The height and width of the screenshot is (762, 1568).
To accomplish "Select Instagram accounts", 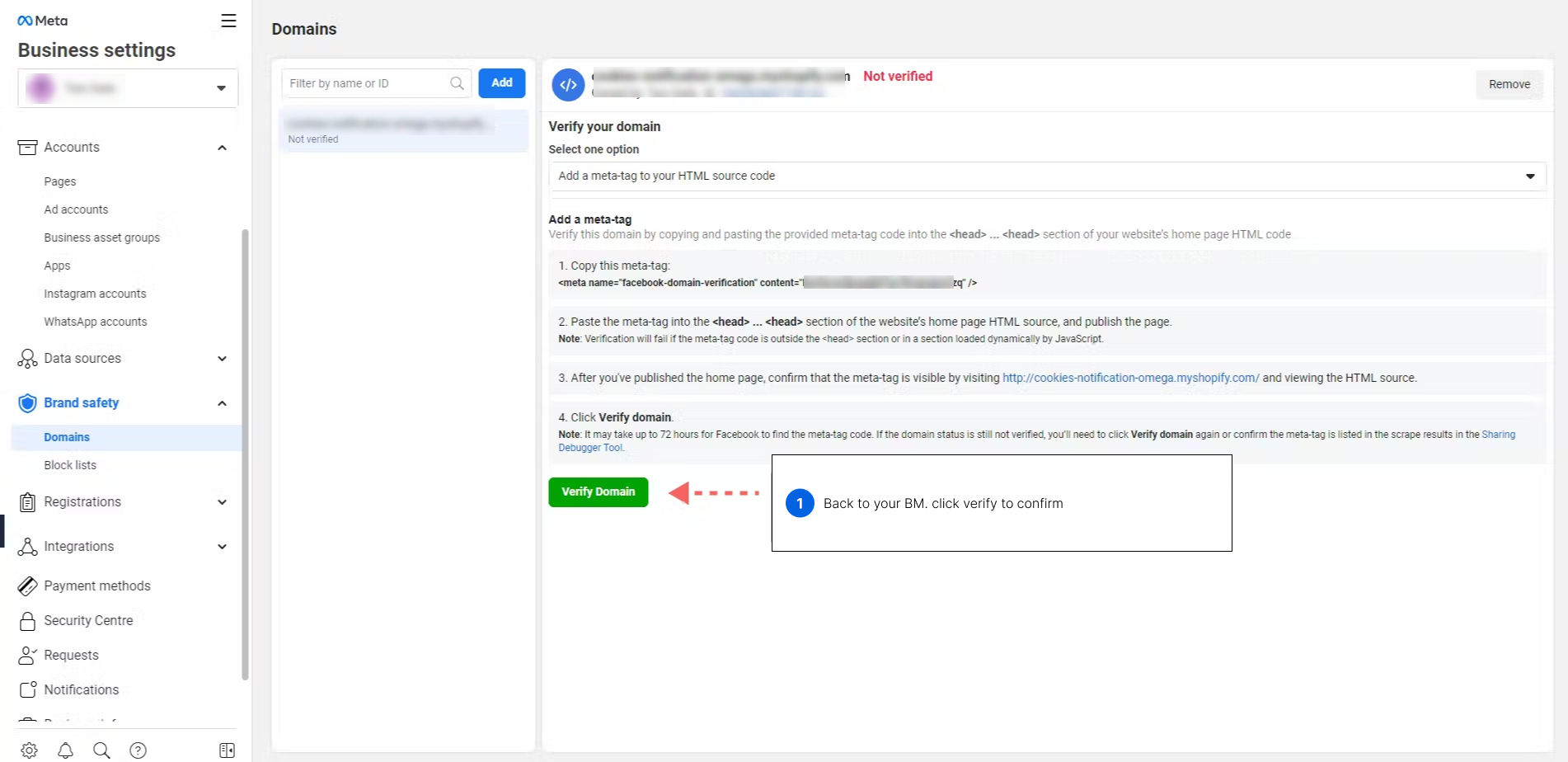I will point(95,294).
